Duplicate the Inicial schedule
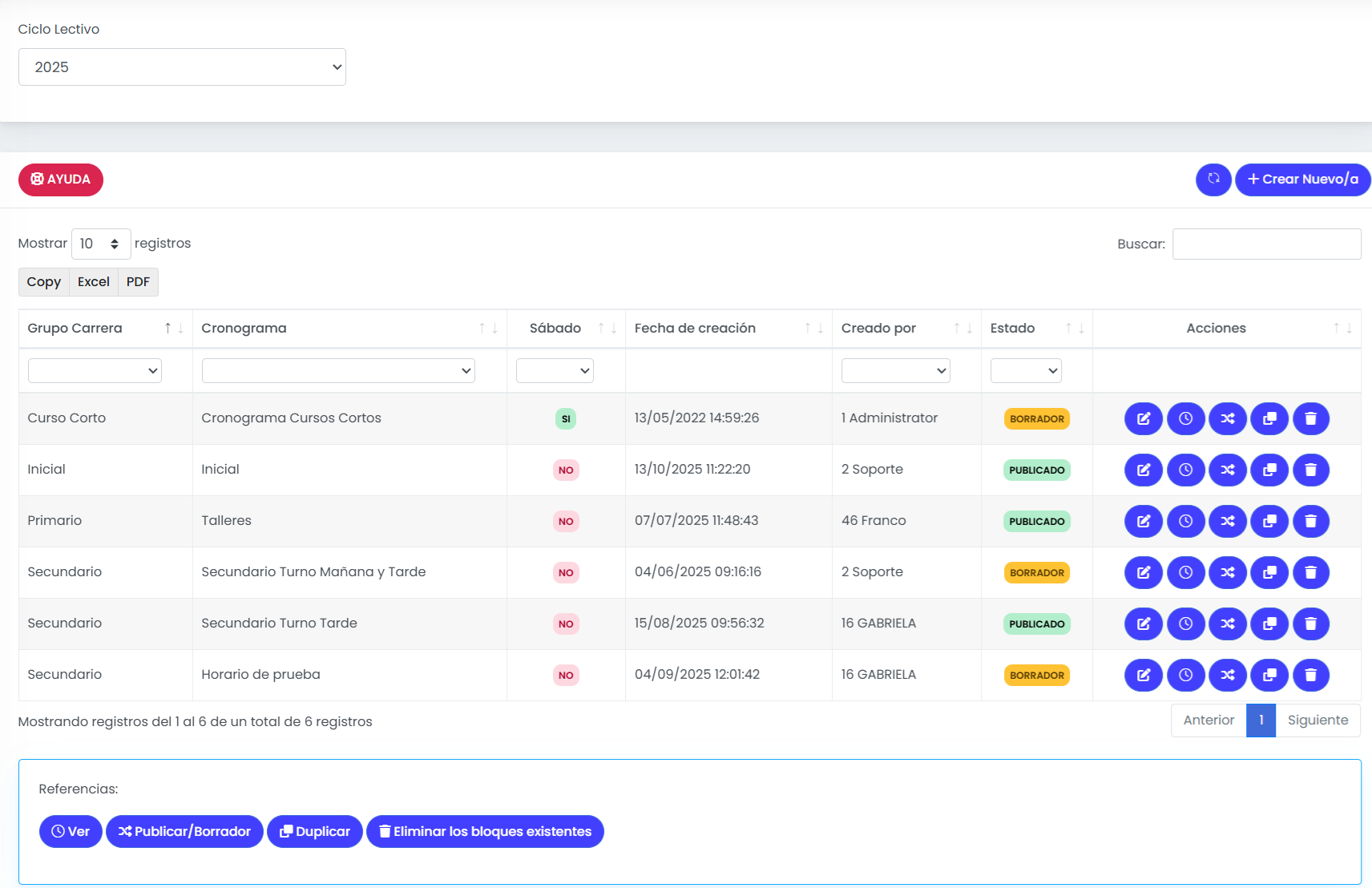 pyautogui.click(x=1269, y=470)
